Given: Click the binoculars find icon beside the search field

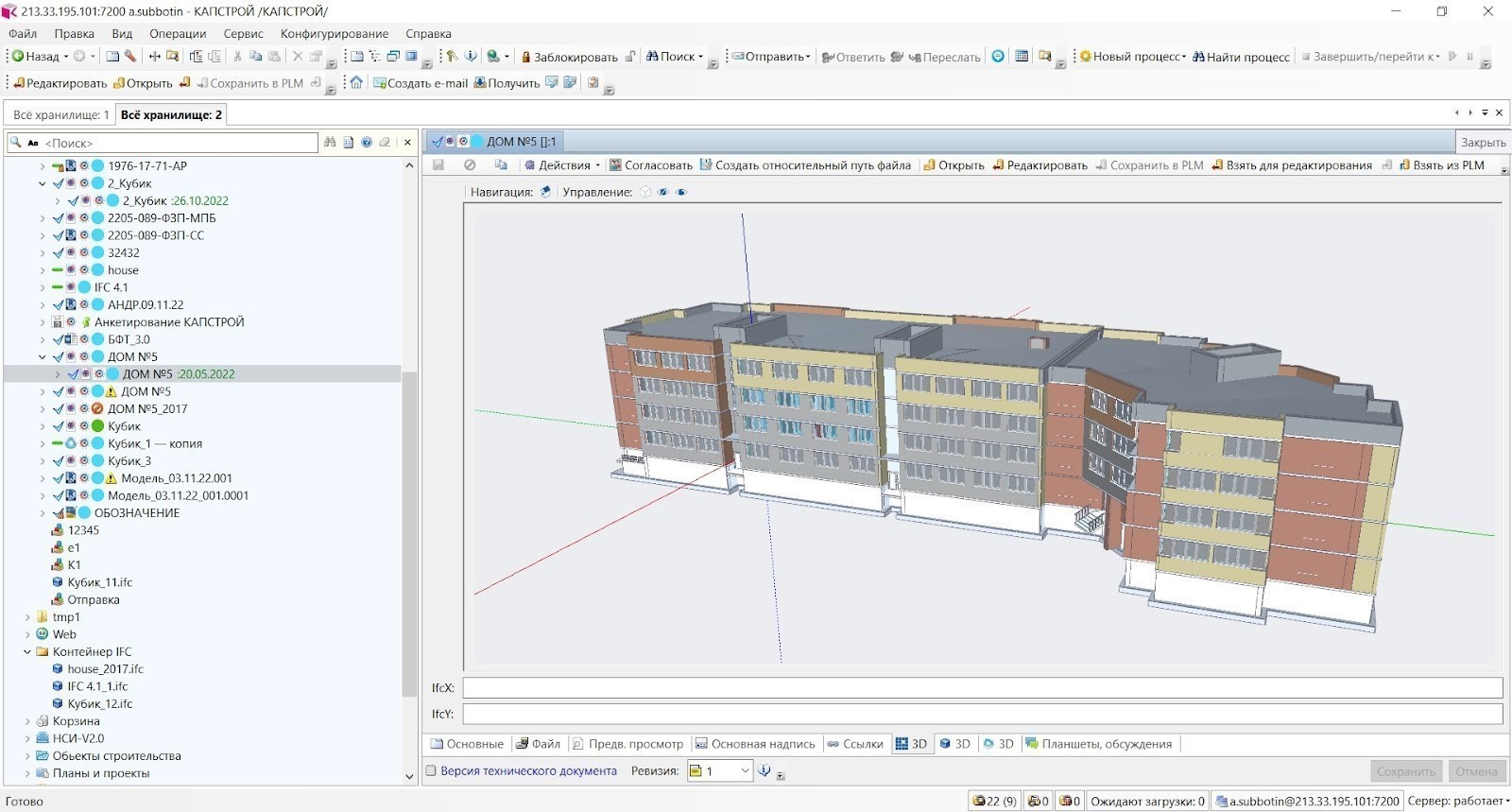Looking at the screenshot, I should point(330,143).
